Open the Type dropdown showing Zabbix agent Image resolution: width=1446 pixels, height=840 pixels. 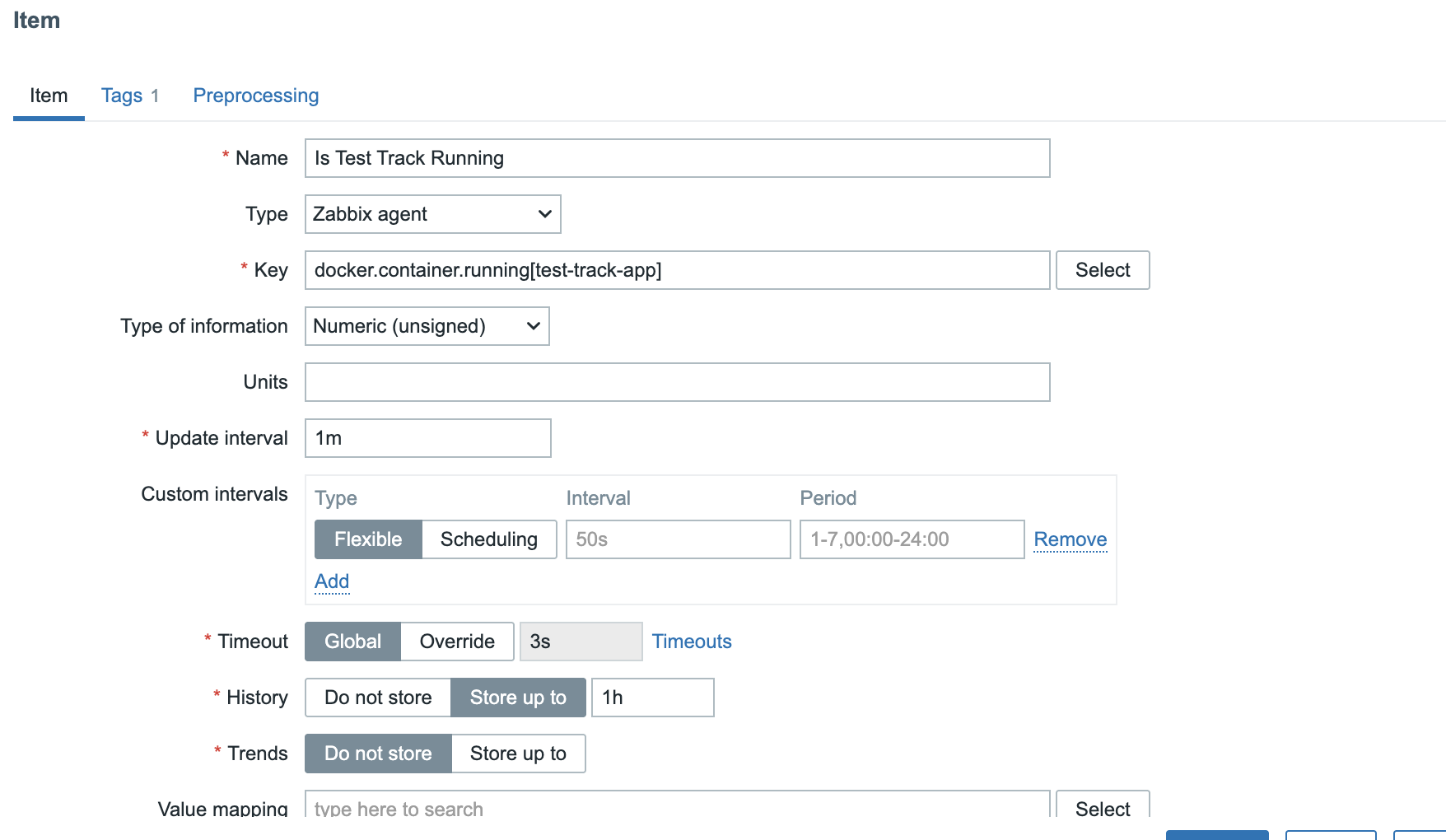432,214
